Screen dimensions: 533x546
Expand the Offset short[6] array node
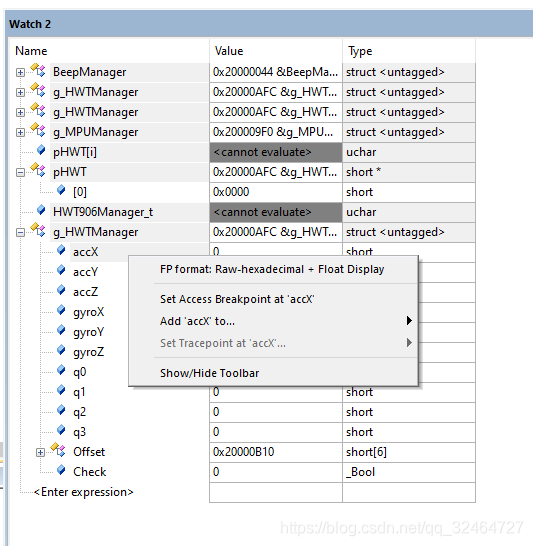pyautogui.click(x=40, y=452)
